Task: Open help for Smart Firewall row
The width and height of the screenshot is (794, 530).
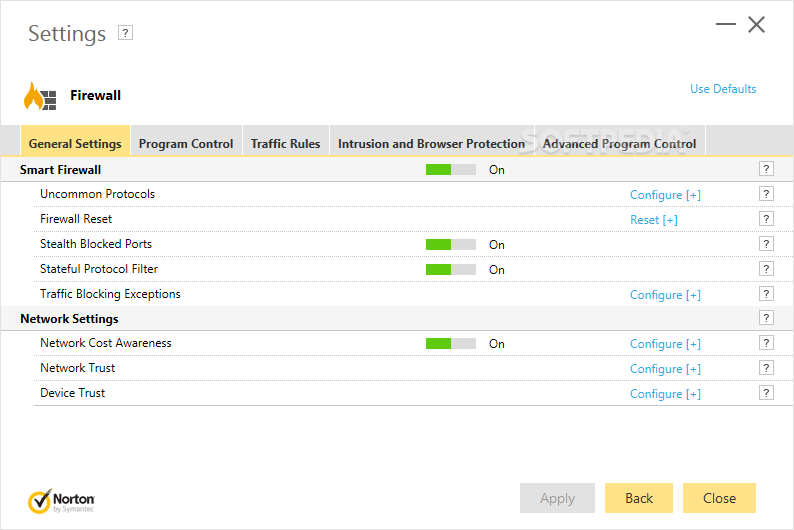Action: click(766, 169)
